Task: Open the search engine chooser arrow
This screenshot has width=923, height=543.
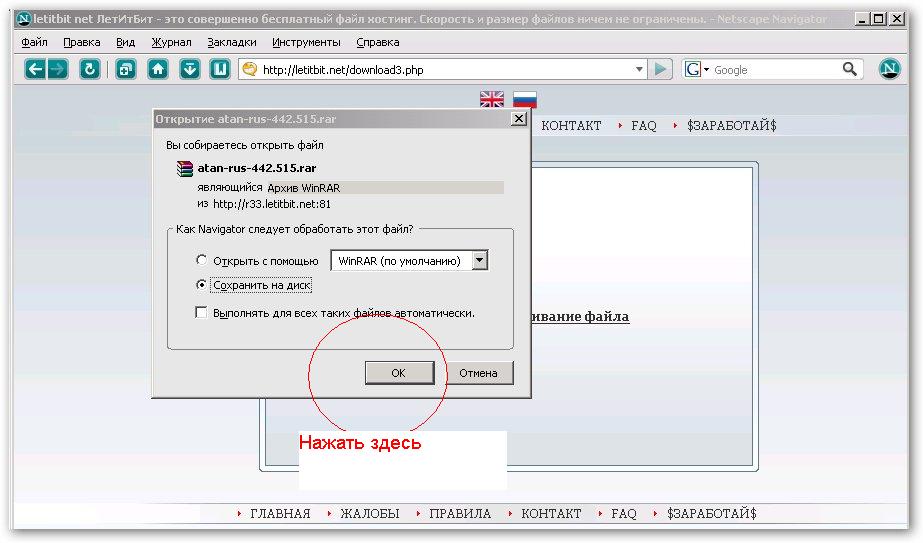Action: 706,69
